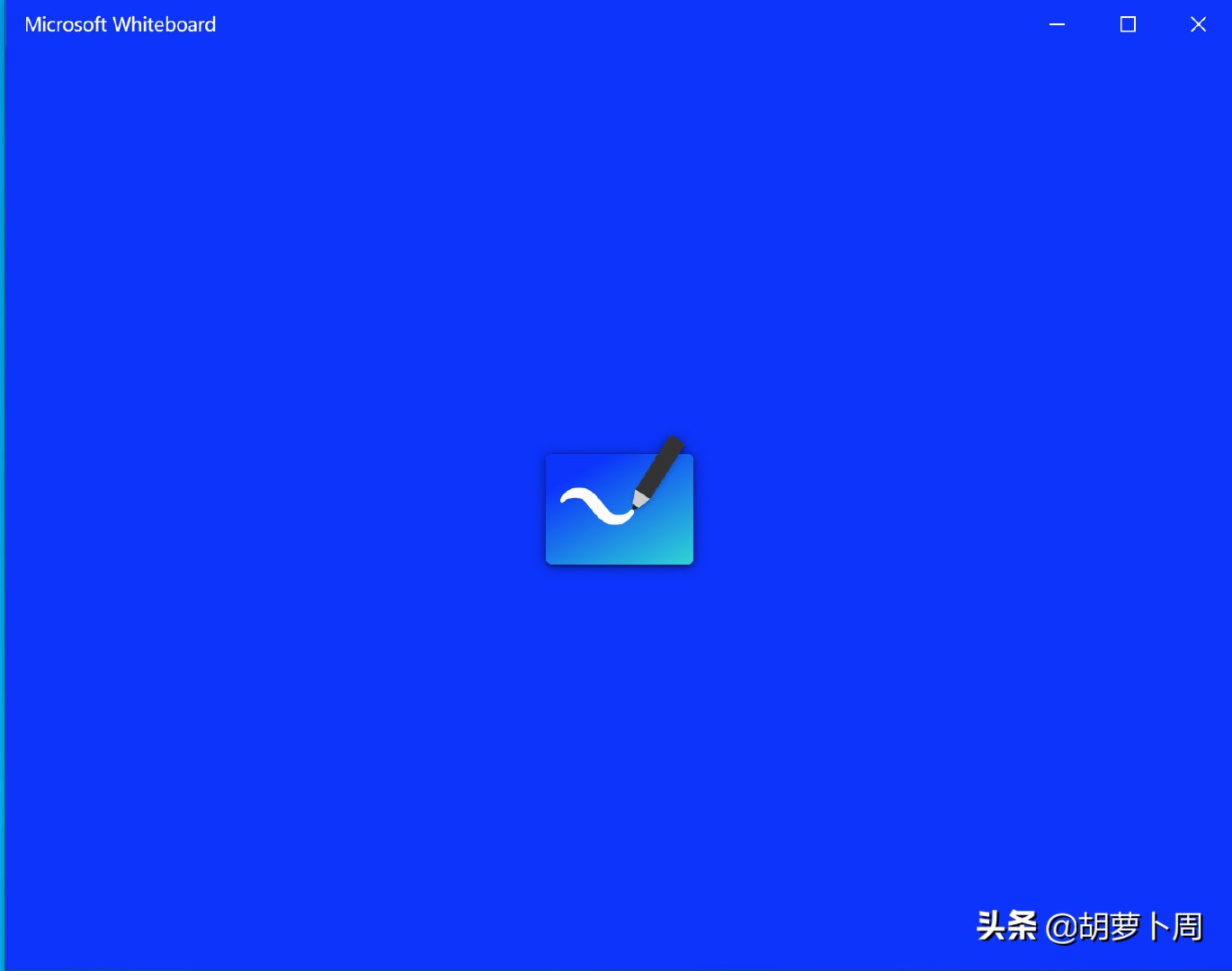Click the maximize square icon in the title bar
Image resolution: width=1232 pixels, height=971 pixels.
coord(1127,24)
